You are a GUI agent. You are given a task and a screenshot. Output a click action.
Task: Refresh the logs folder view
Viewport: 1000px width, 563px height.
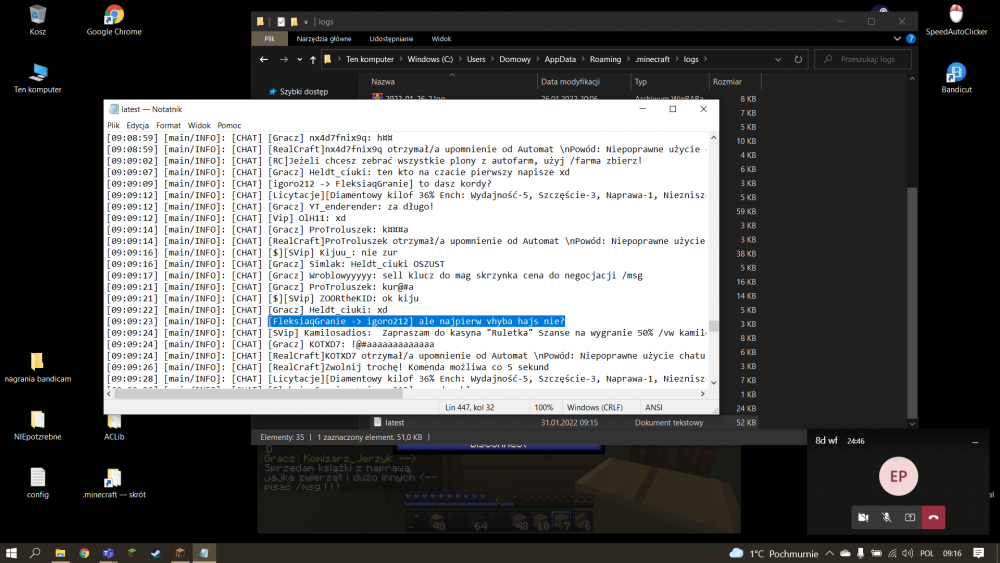tap(801, 60)
